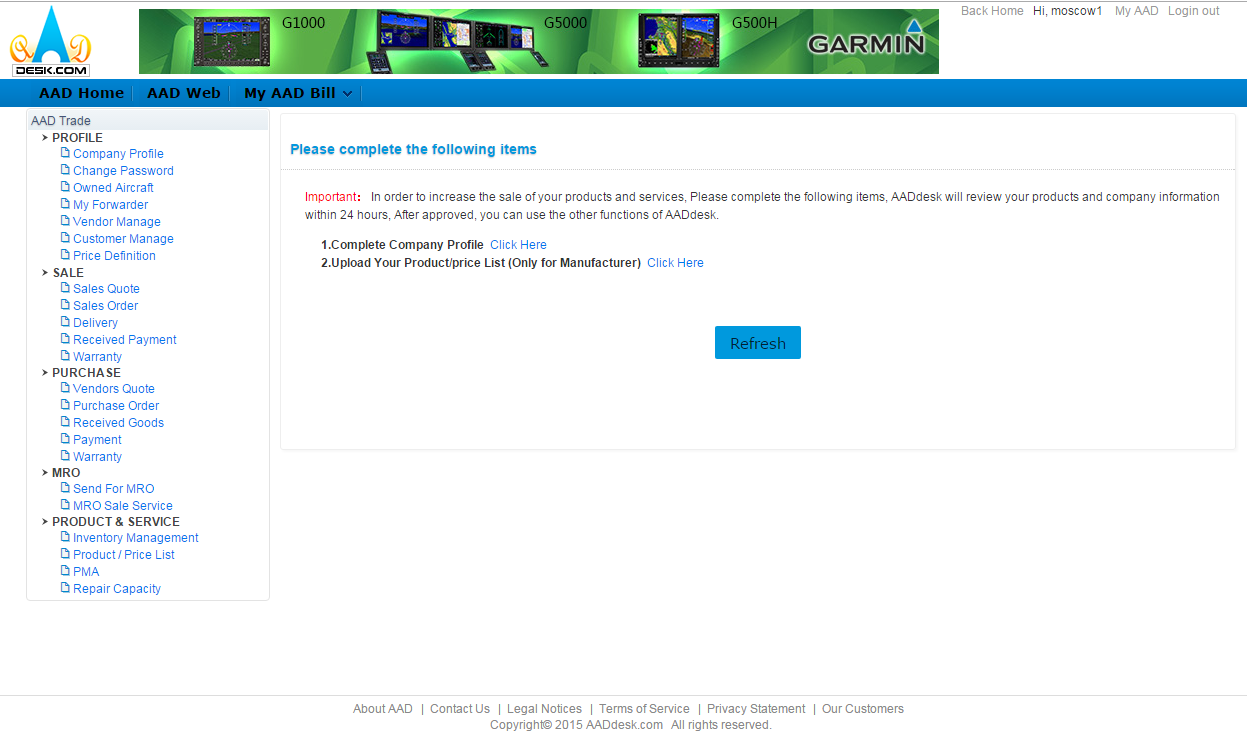Open Our Customers footer link
This screenshot has width=1247, height=755.
863,709
